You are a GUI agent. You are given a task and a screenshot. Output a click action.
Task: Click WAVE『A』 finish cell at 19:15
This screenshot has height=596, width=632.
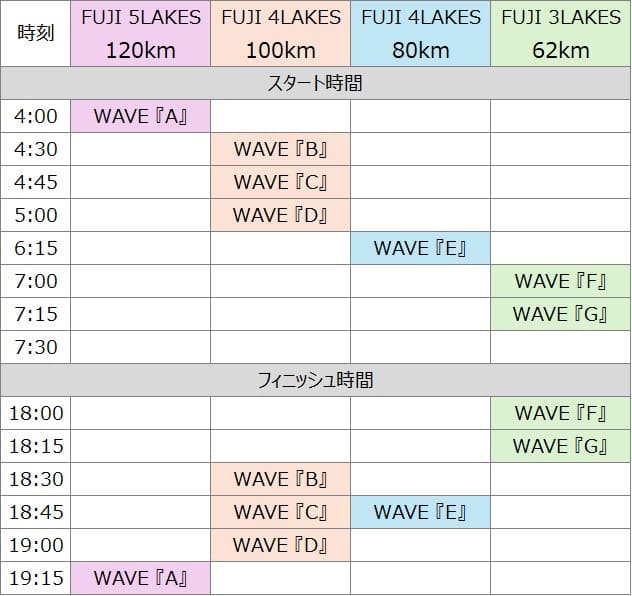pos(141,578)
